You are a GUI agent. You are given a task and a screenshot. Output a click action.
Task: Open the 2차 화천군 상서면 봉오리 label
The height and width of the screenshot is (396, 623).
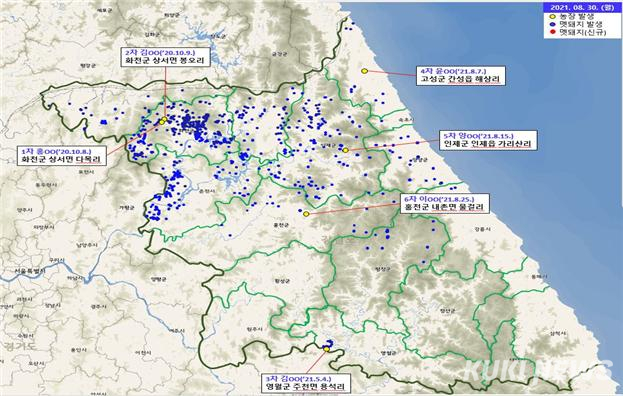point(165,57)
